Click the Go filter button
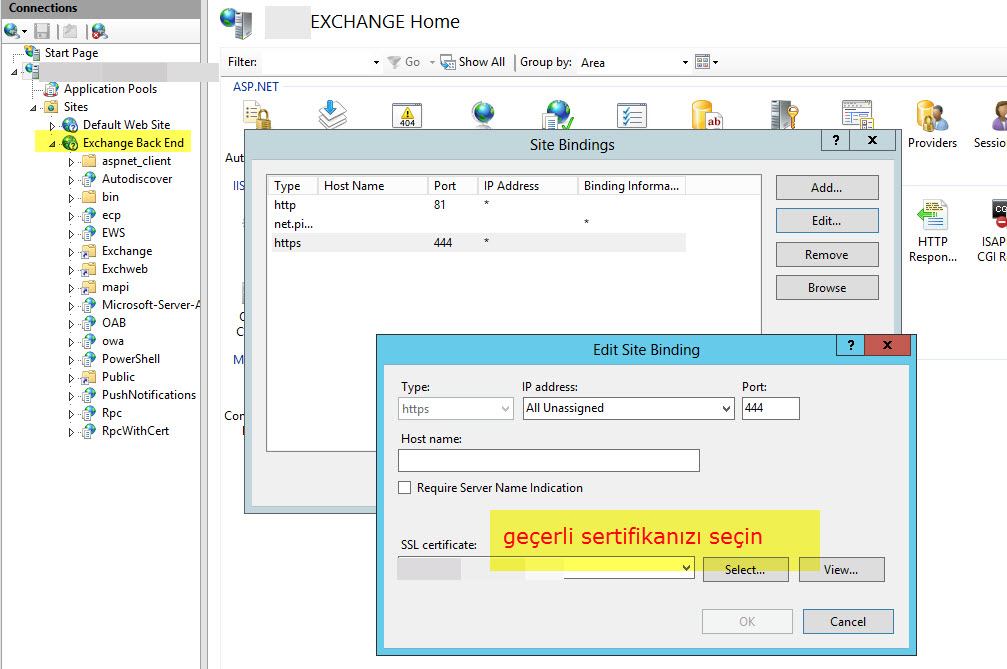This screenshot has height=669, width=1007. tap(404, 62)
